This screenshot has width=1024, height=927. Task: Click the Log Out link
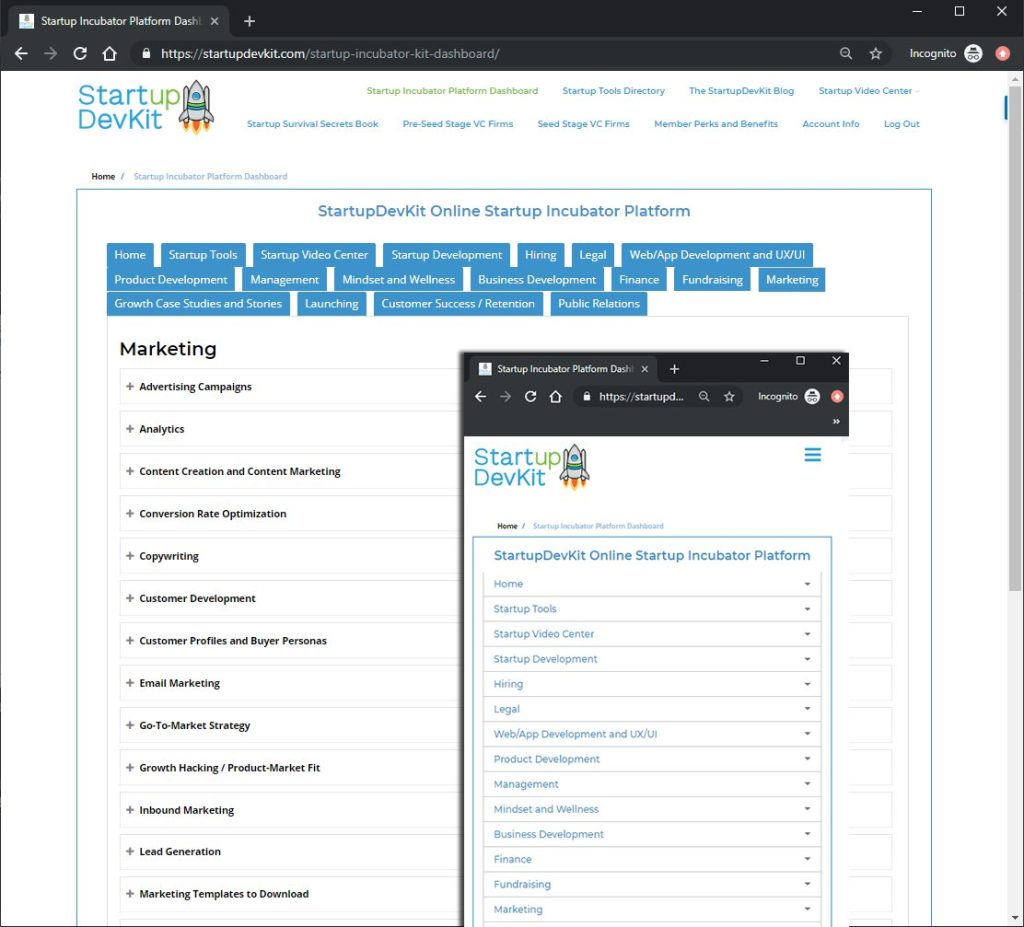point(901,124)
